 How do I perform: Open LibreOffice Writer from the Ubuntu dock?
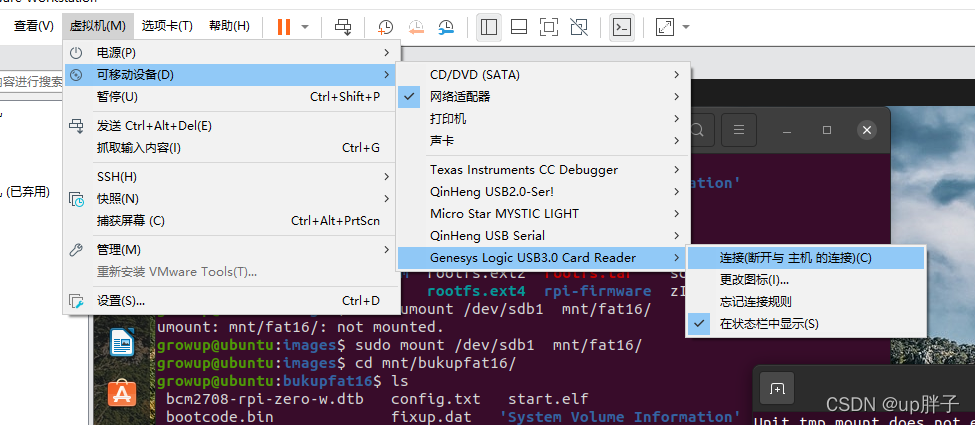[x=122, y=342]
